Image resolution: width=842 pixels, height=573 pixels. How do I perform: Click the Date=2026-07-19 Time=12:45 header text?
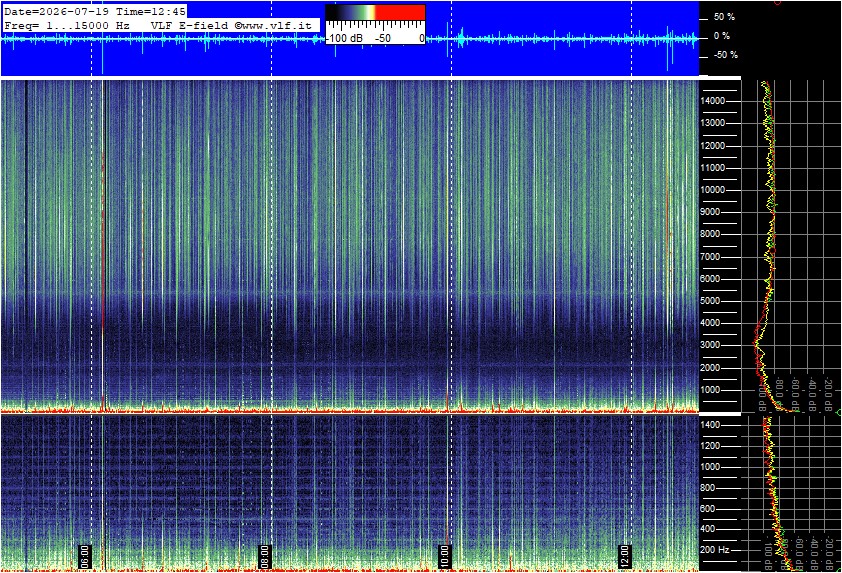[x=95, y=11]
